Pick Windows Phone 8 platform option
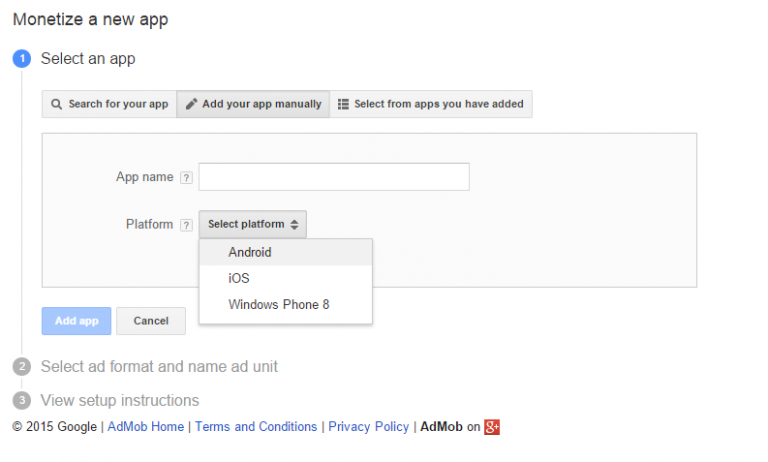This screenshot has width=768, height=462. (x=278, y=305)
